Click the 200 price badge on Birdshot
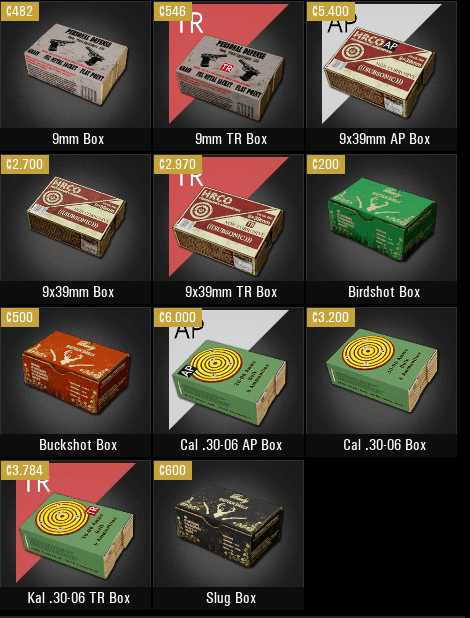The height and width of the screenshot is (618, 470). point(326,164)
